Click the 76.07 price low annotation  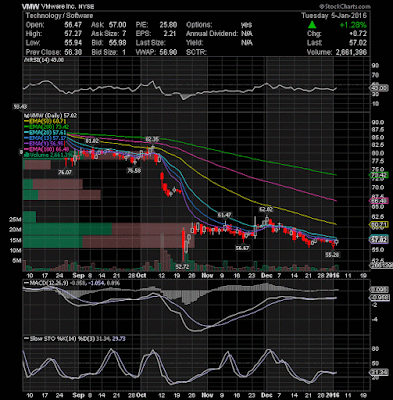point(65,172)
